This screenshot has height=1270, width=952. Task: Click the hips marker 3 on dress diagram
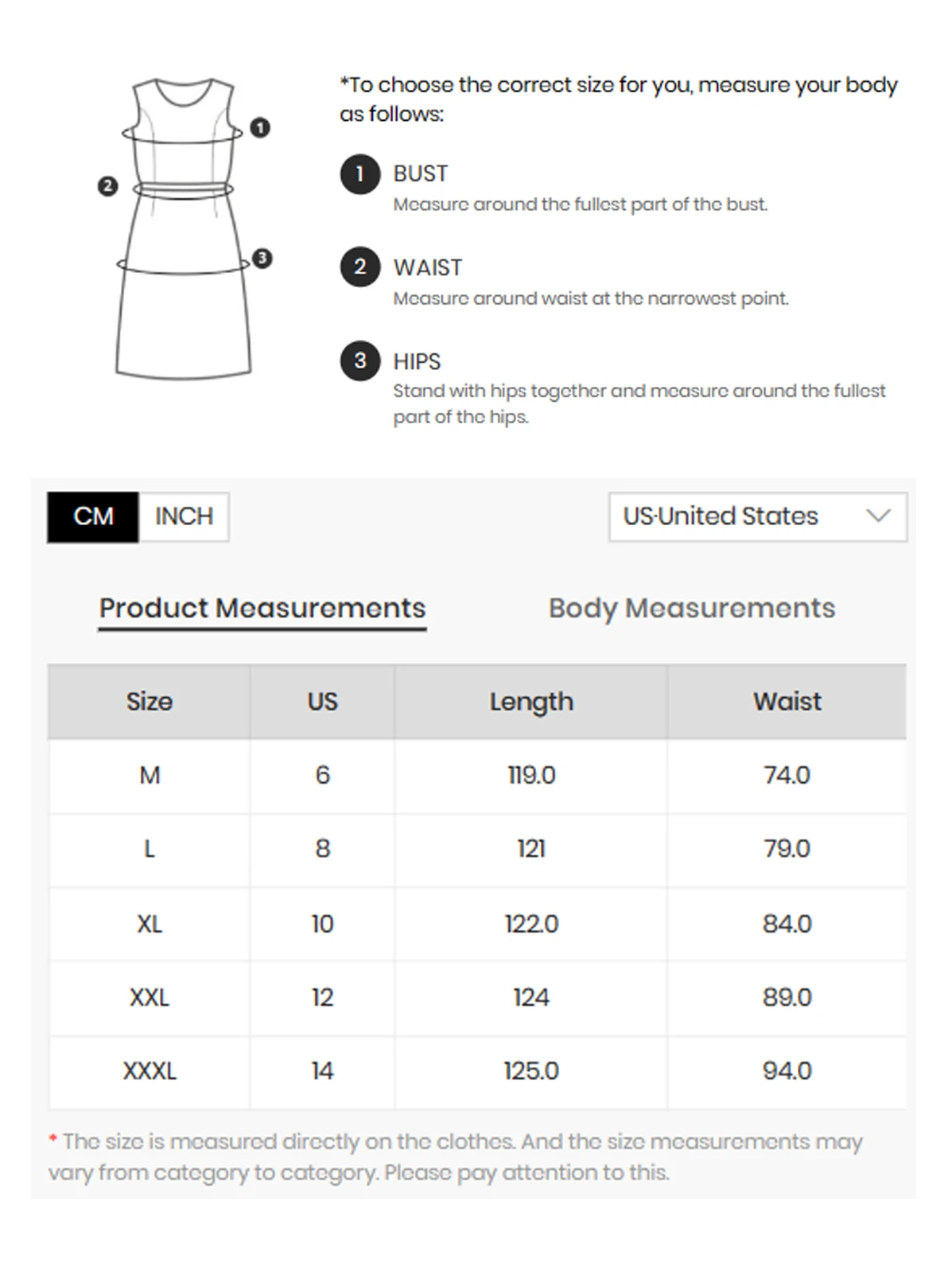tap(262, 258)
